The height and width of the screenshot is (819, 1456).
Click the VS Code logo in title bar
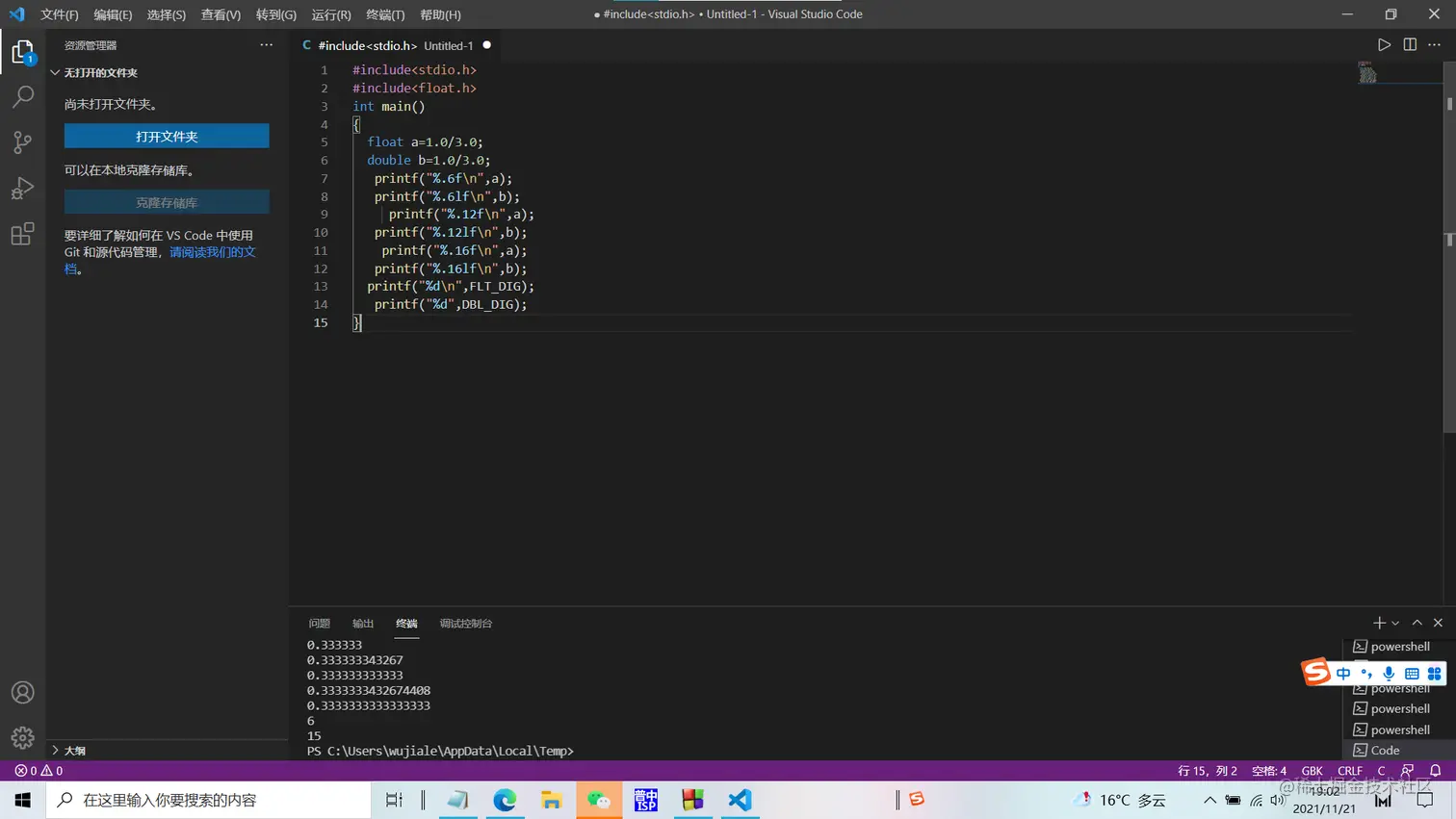(16, 14)
